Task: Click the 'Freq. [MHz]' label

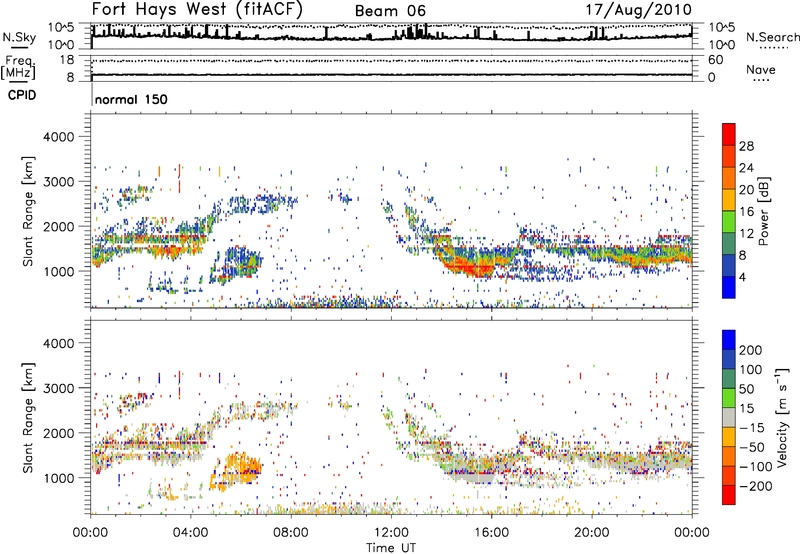Action: (x=18, y=68)
